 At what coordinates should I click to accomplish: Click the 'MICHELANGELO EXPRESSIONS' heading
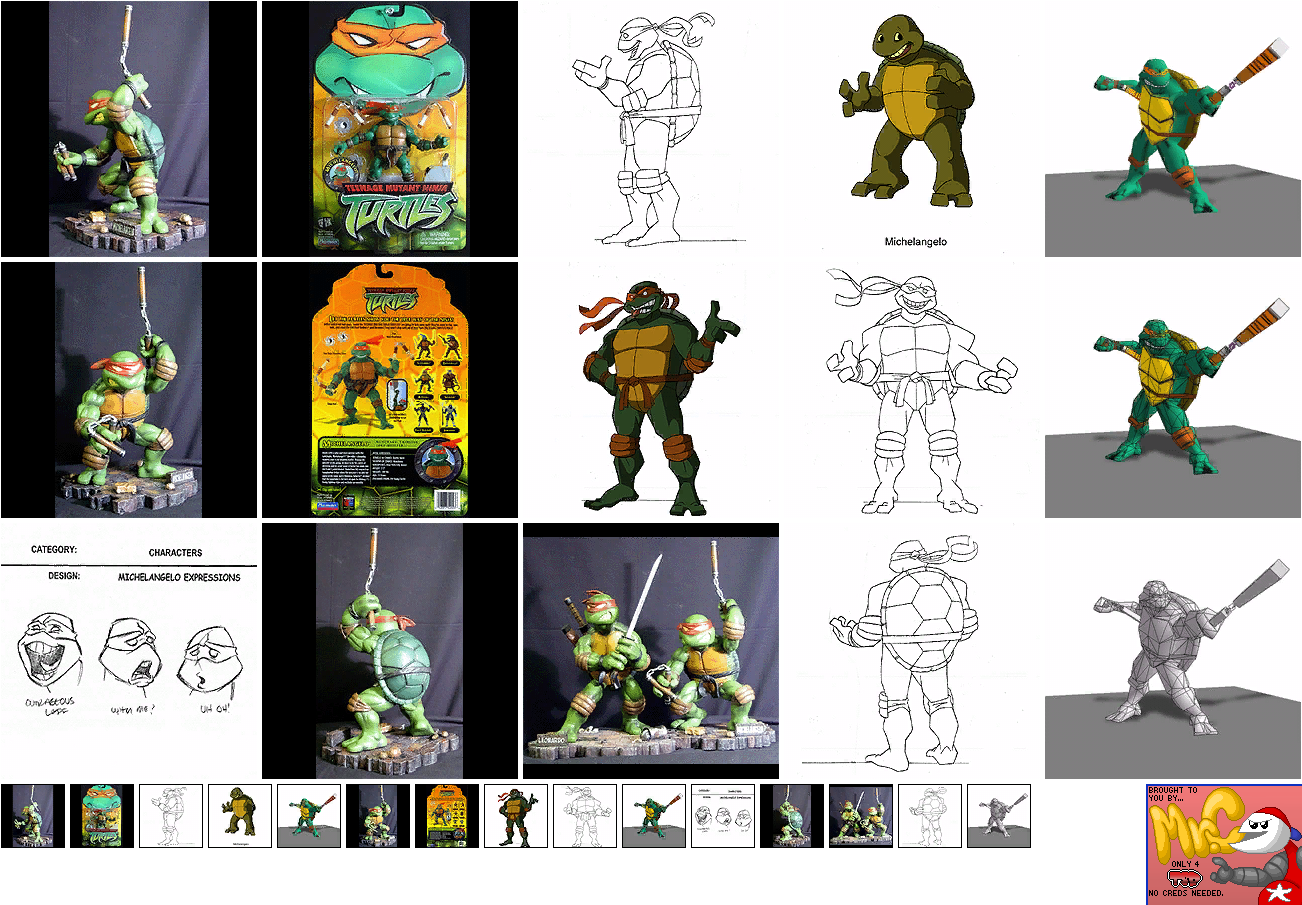point(179,578)
